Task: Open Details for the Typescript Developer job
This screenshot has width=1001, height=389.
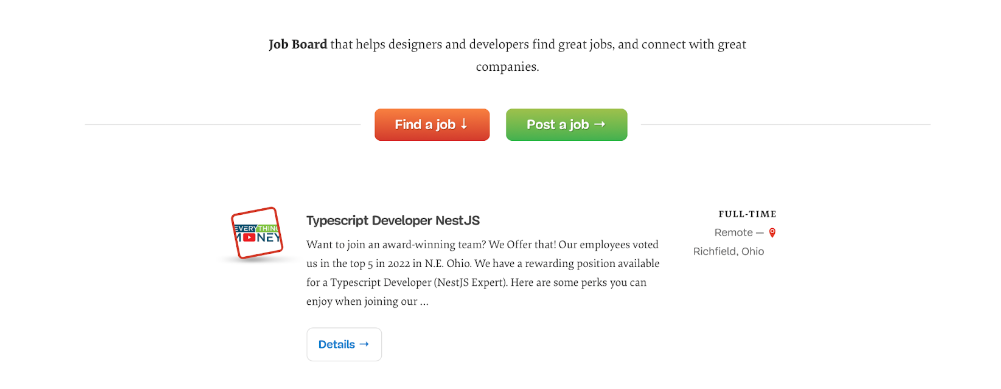Action: 344,344
